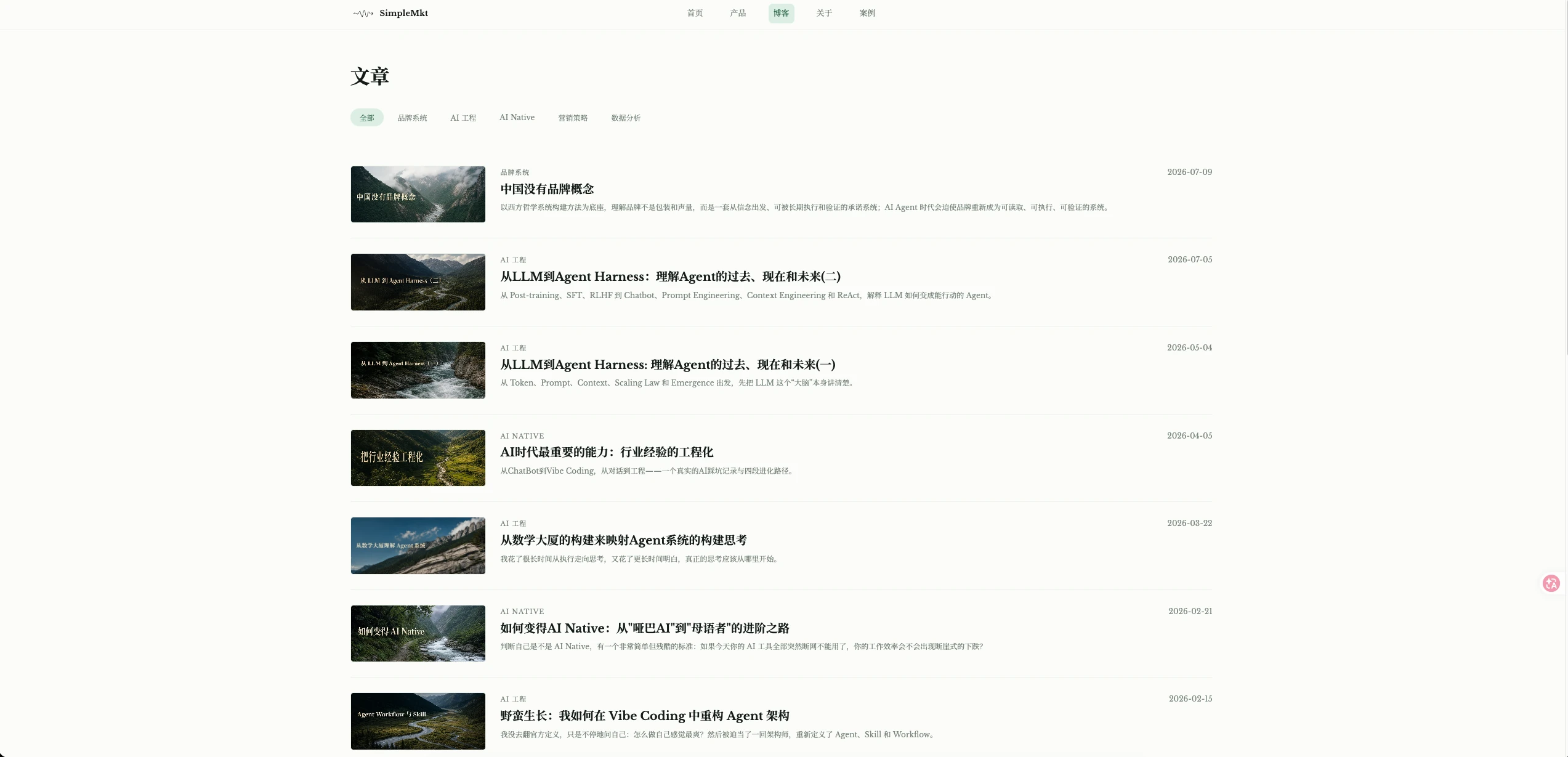Open the Agent Workflow 与 Skill thumbnail
The height and width of the screenshot is (757, 1568).
tap(418, 721)
